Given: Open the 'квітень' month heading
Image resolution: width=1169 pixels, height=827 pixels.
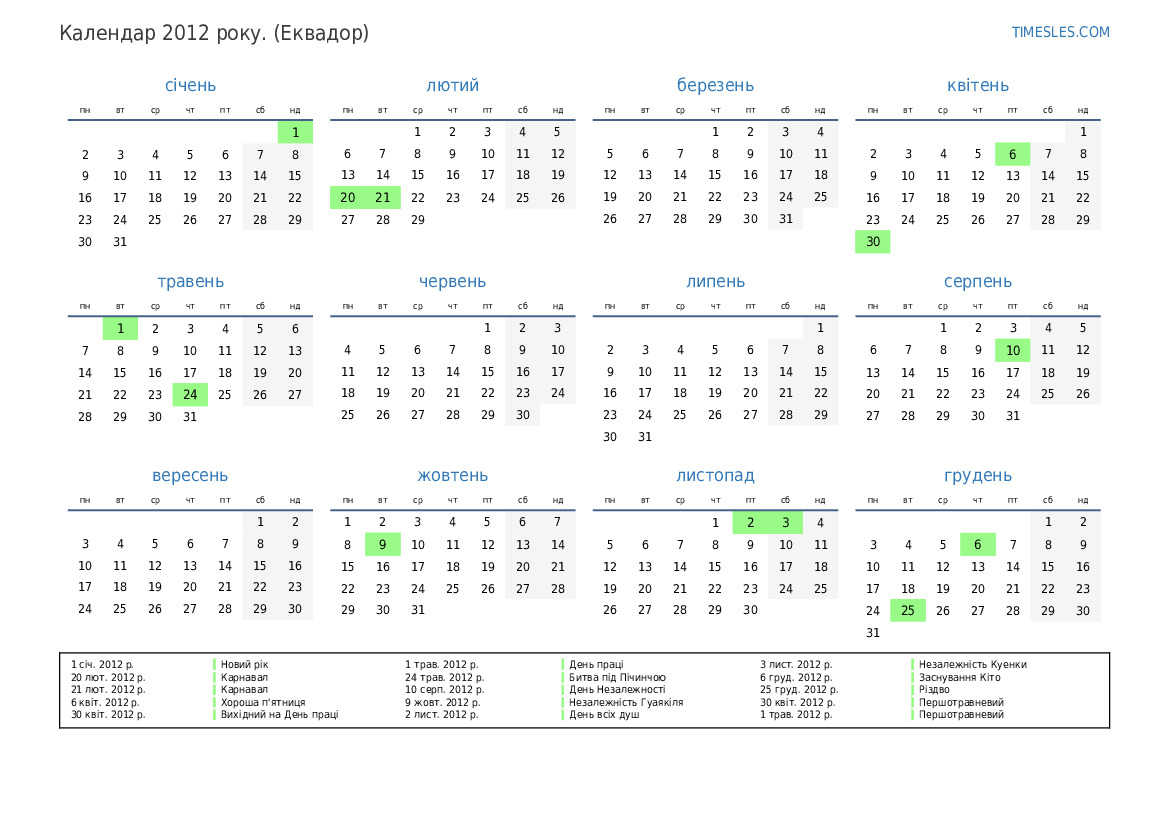Looking at the screenshot, I should point(977,86).
